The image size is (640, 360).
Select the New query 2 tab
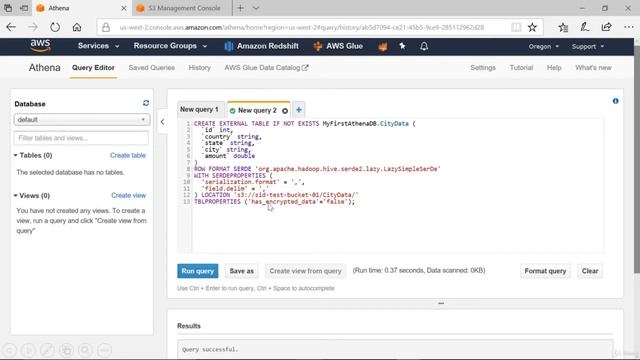[x=257, y=110]
